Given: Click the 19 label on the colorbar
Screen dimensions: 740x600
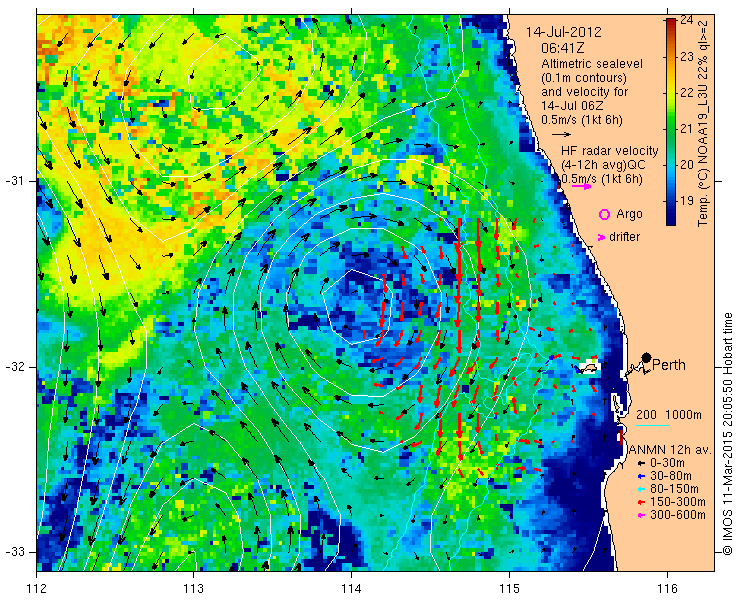Looking at the screenshot, I should click(687, 201).
